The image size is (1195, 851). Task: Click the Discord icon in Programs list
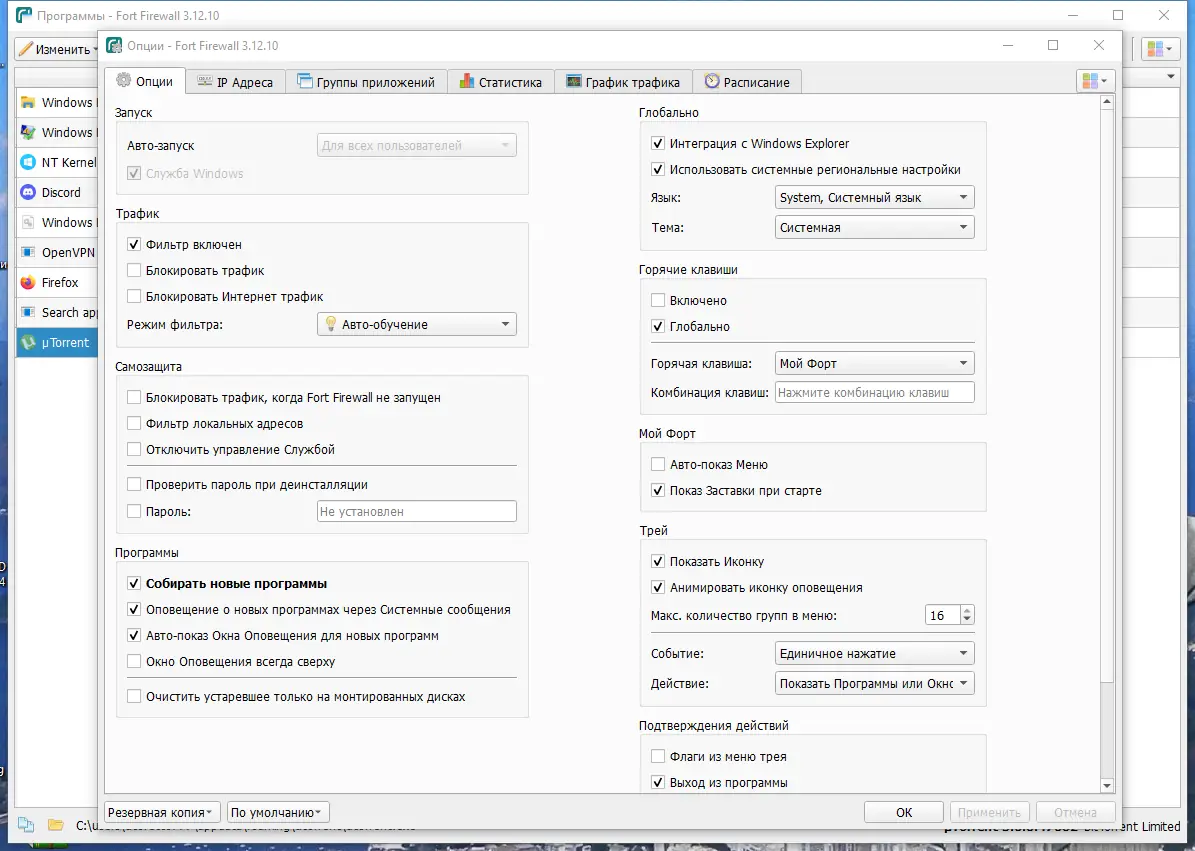pyautogui.click(x=28, y=192)
